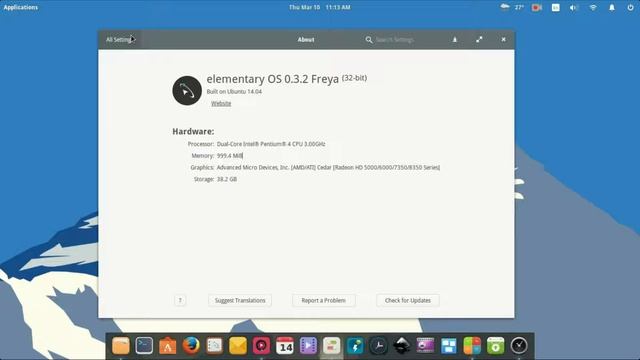Click the elementary OS 0.3.2 Freya heading
This screenshot has height=360, width=640.
[273, 79]
